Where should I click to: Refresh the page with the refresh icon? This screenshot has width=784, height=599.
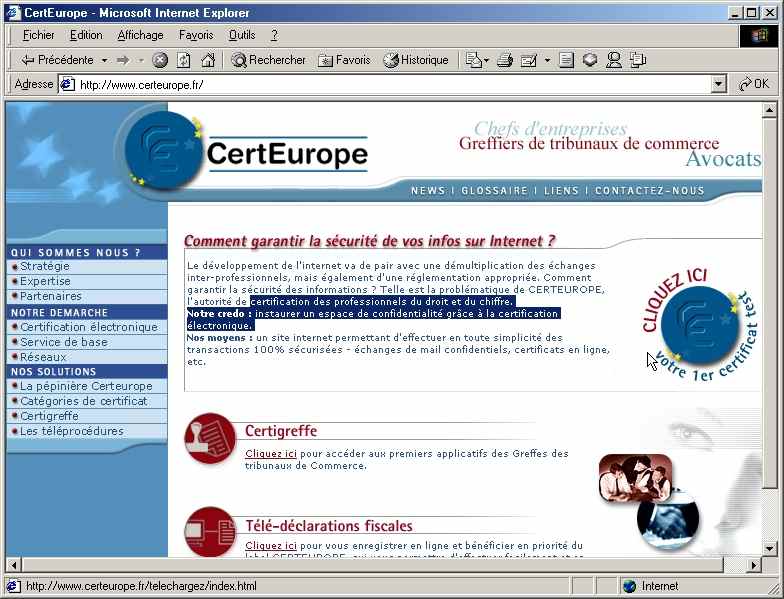click(184, 60)
